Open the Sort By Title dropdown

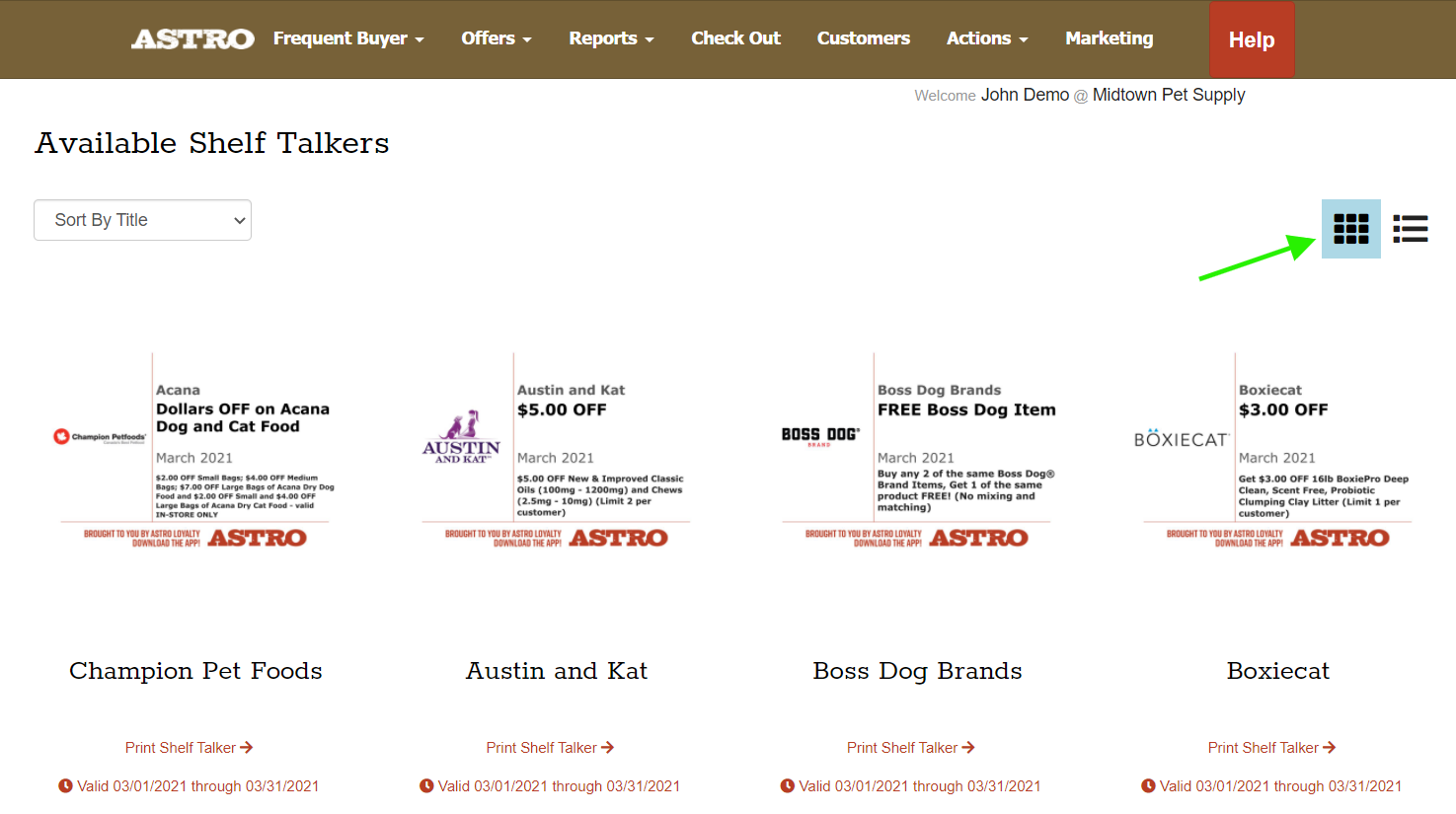click(142, 220)
